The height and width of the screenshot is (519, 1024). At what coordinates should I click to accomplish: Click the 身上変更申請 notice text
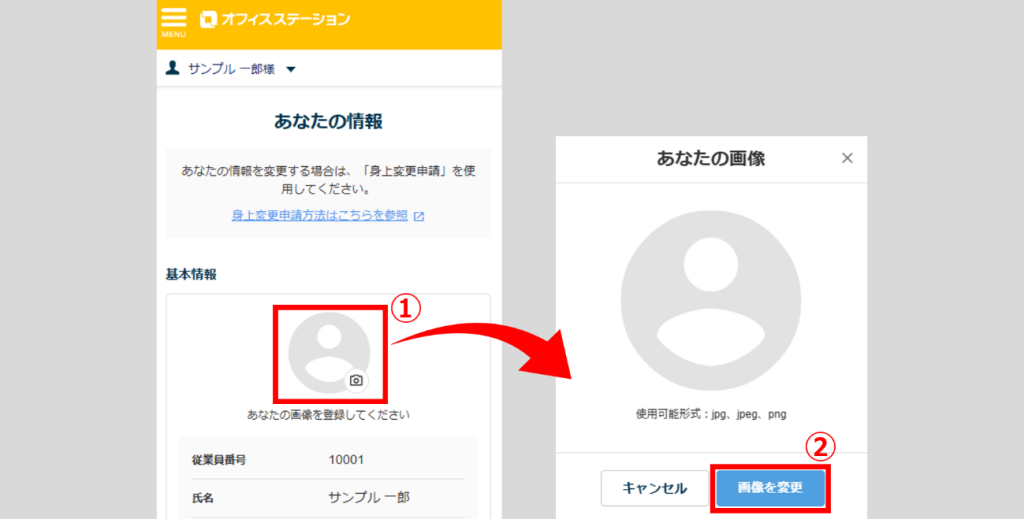click(x=328, y=180)
